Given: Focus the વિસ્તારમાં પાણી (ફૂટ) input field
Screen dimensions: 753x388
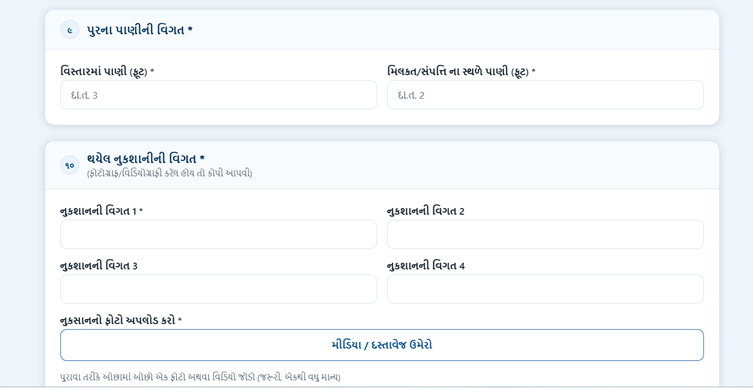Looking at the screenshot, I should 219,95.
